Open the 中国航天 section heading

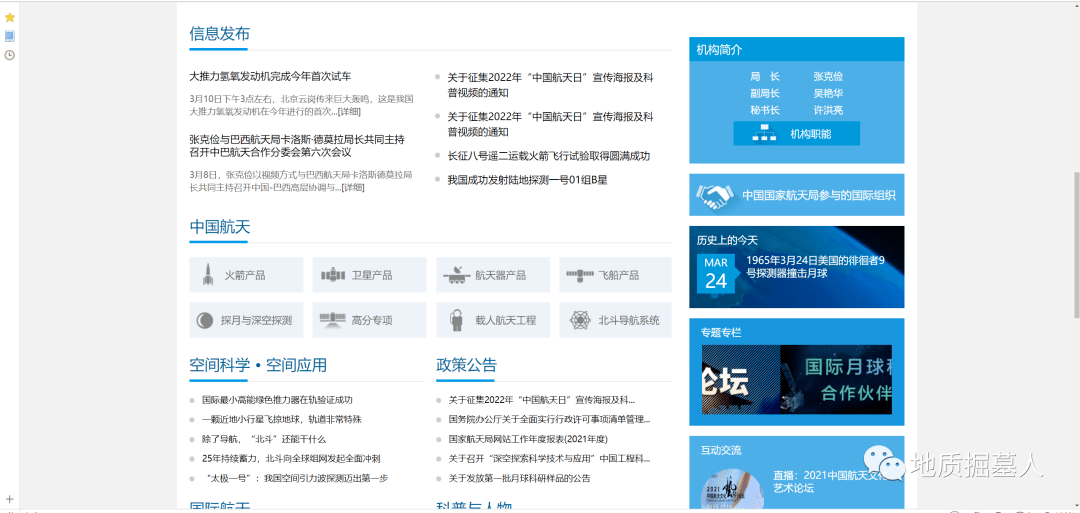click(219, 227)
